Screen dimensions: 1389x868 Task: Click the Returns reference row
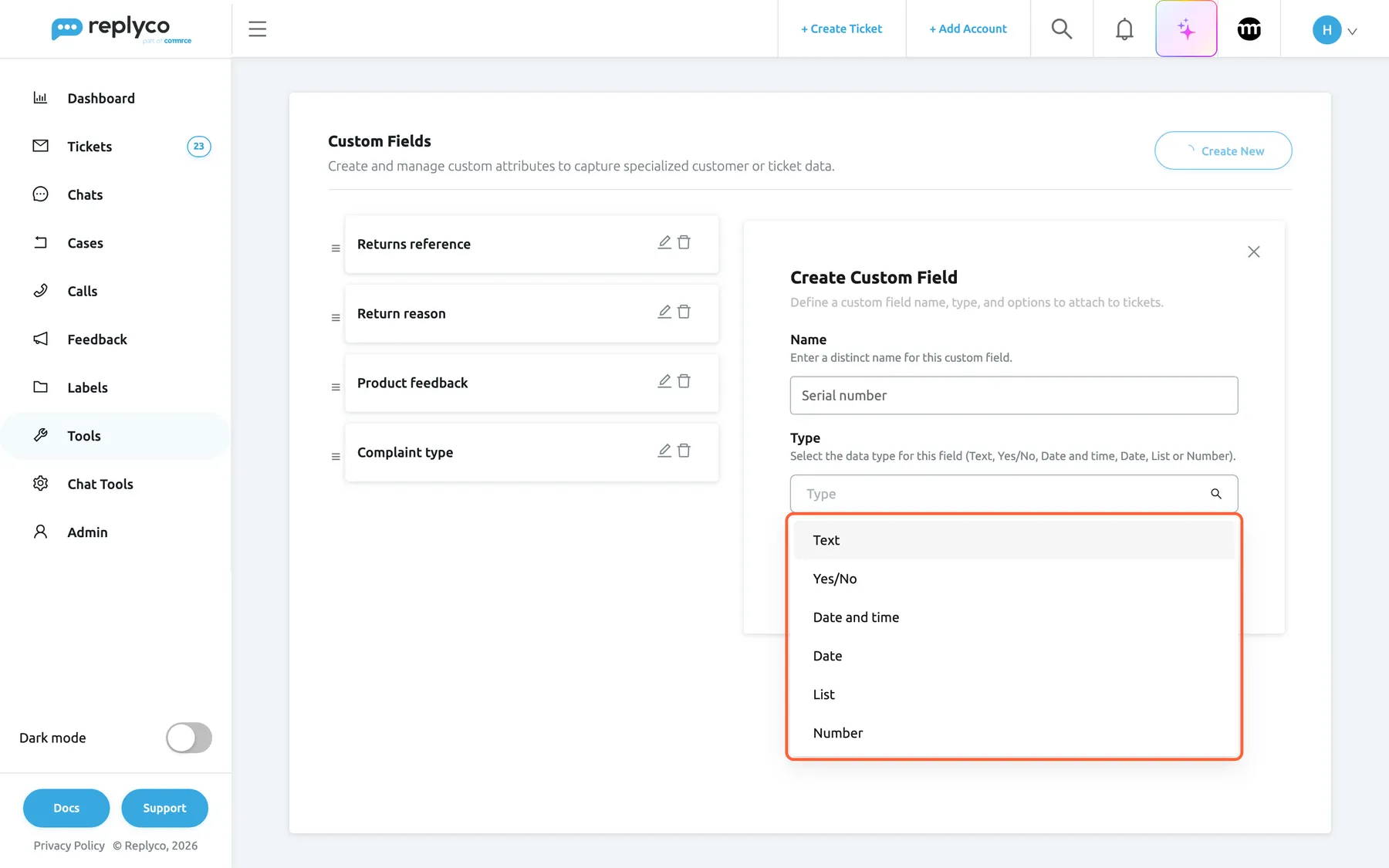(x=532, y=244)
